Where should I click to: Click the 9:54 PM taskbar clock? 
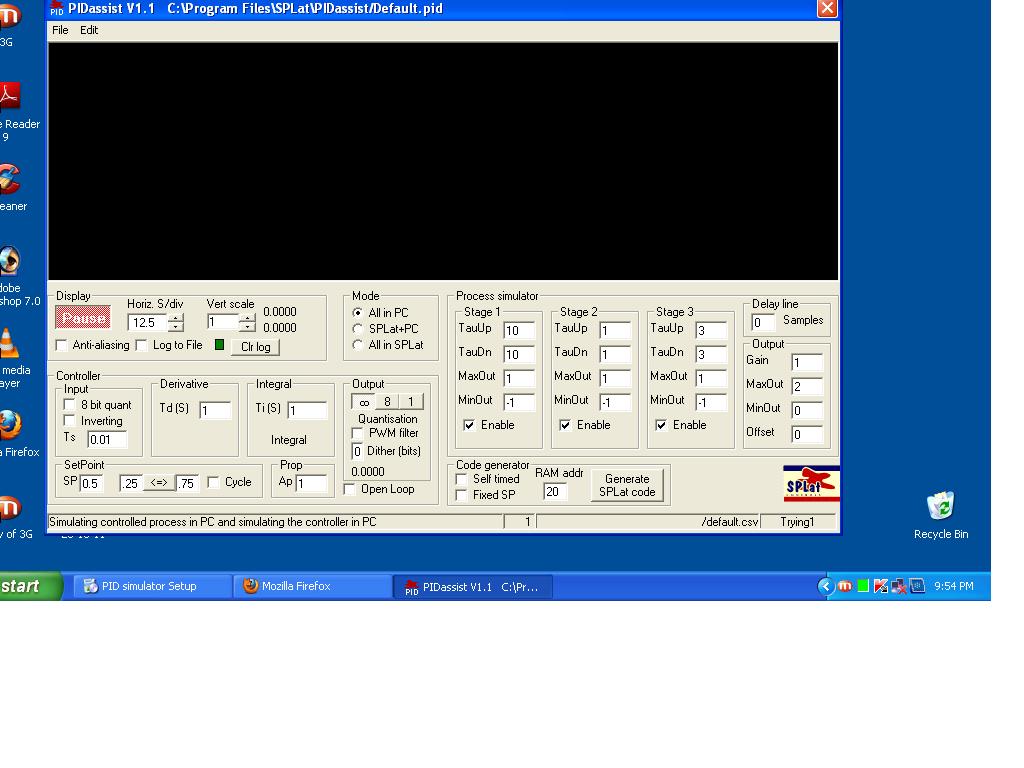coord(953,586)
